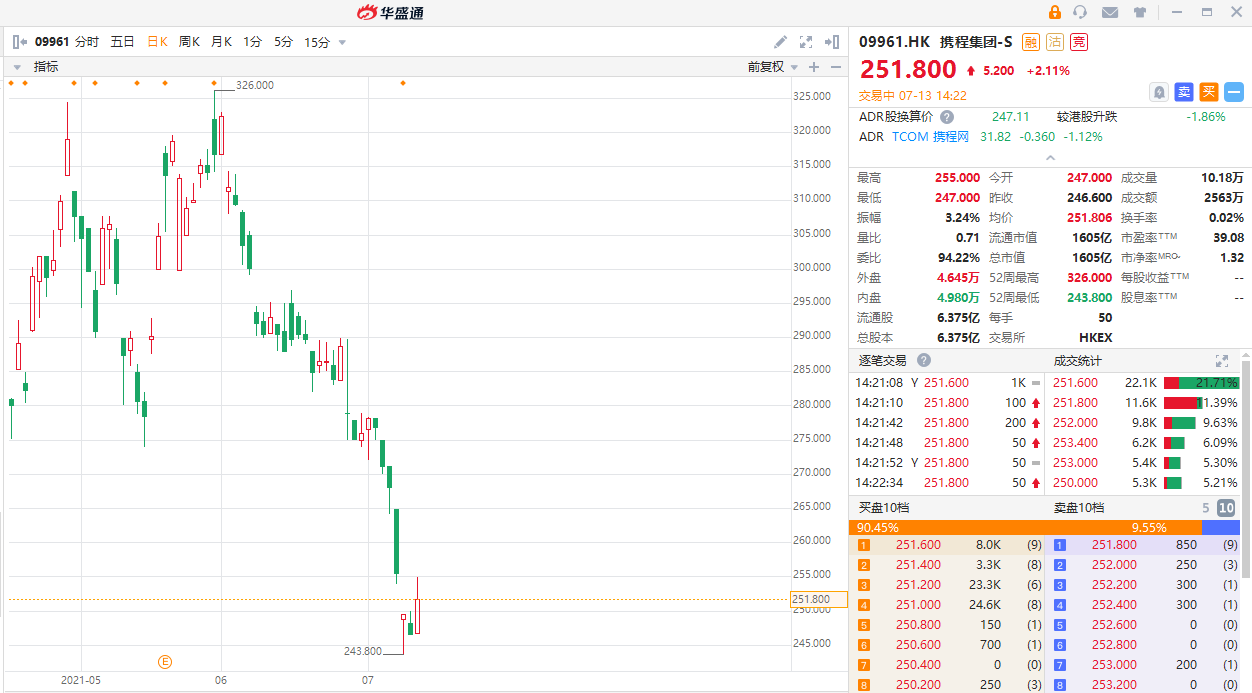This screenshot has width=1252, height=693.
Task: Select 周K weekly candlestick tab
Action: [x=190, y=42]
